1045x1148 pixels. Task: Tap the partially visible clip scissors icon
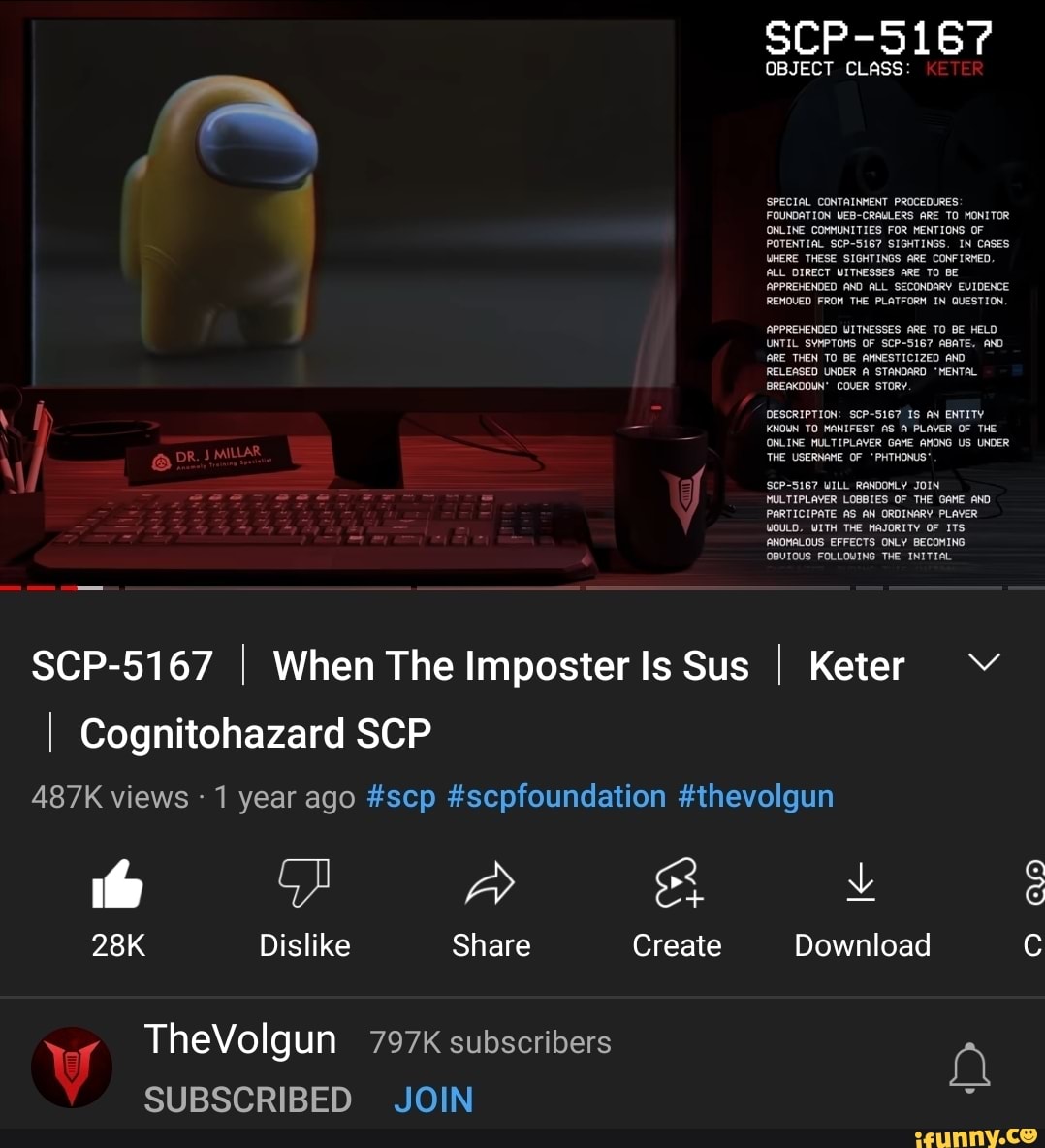pos(1034,882)
